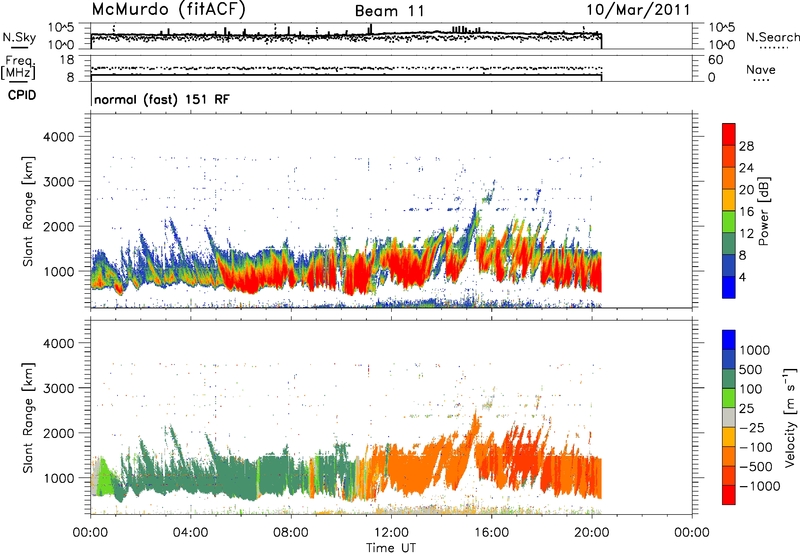Click the red top segment of the Power colorbar
The height and width of the screenshot is (554, 800).
[729, 134]
